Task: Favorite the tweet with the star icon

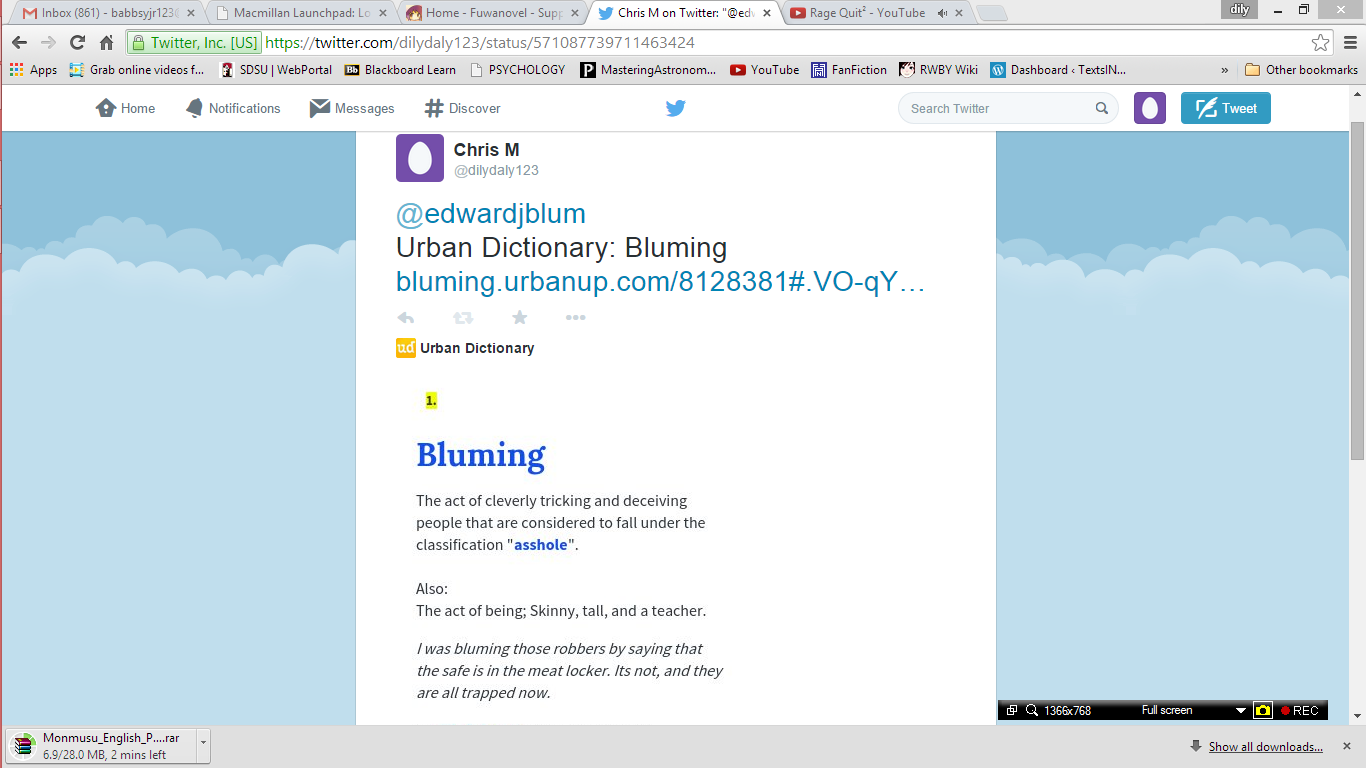Action: 519,318
